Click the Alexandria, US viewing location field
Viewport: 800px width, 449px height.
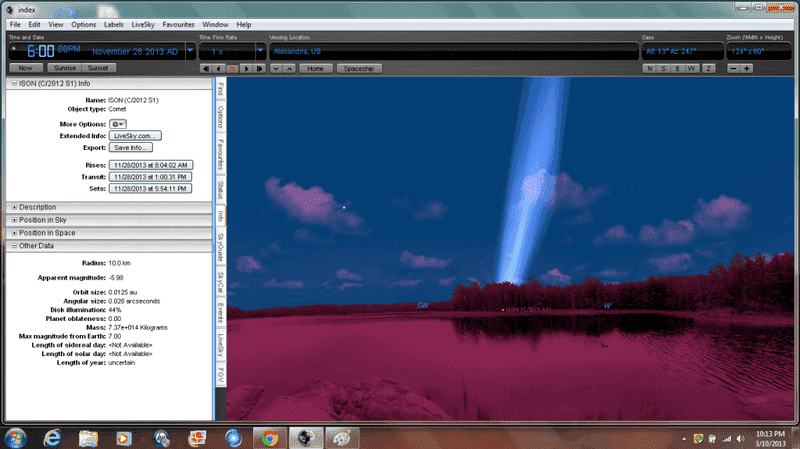[454, 51]
